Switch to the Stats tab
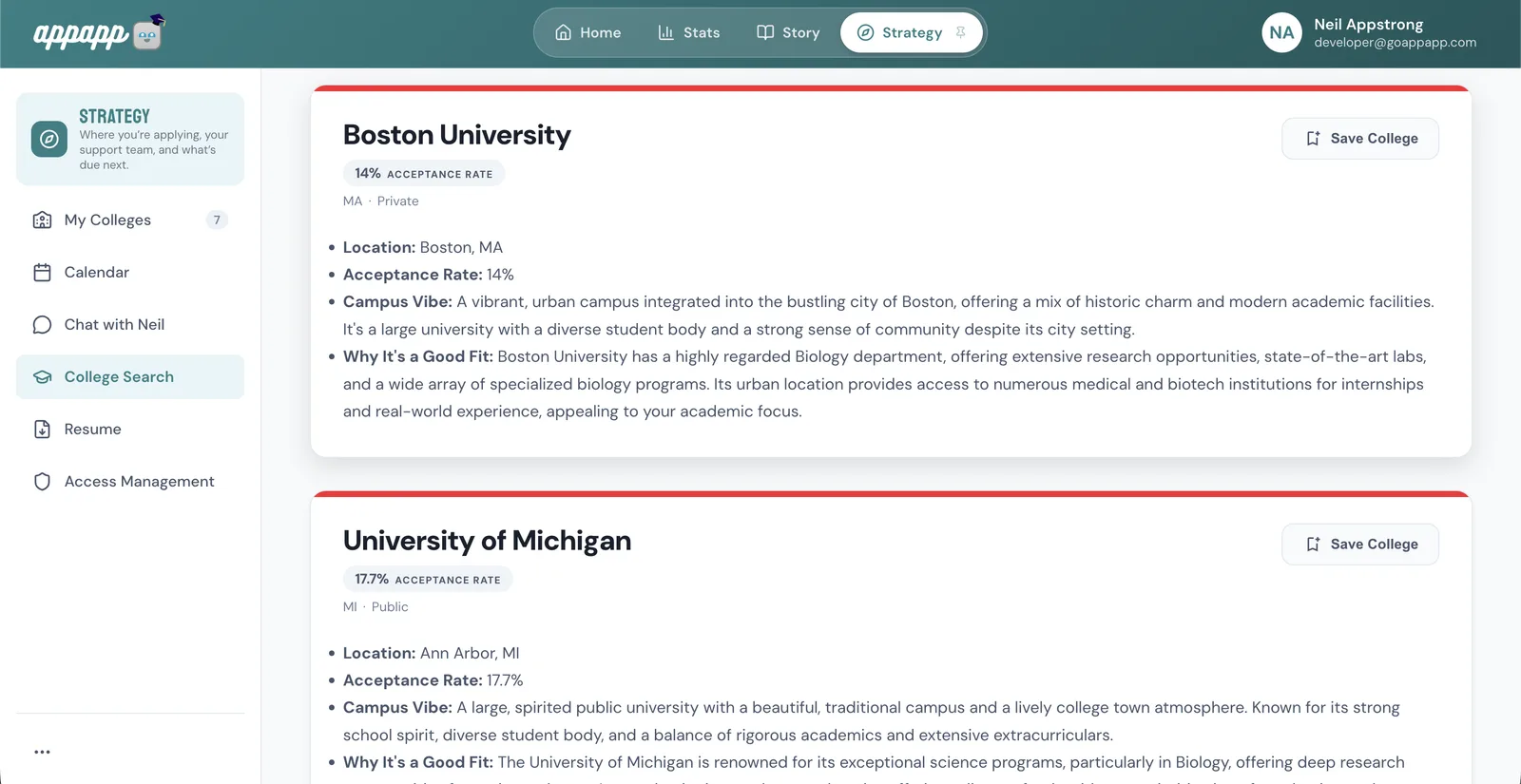The width and height of the screenshot is (1521, 784). click(x=688, y=32)
